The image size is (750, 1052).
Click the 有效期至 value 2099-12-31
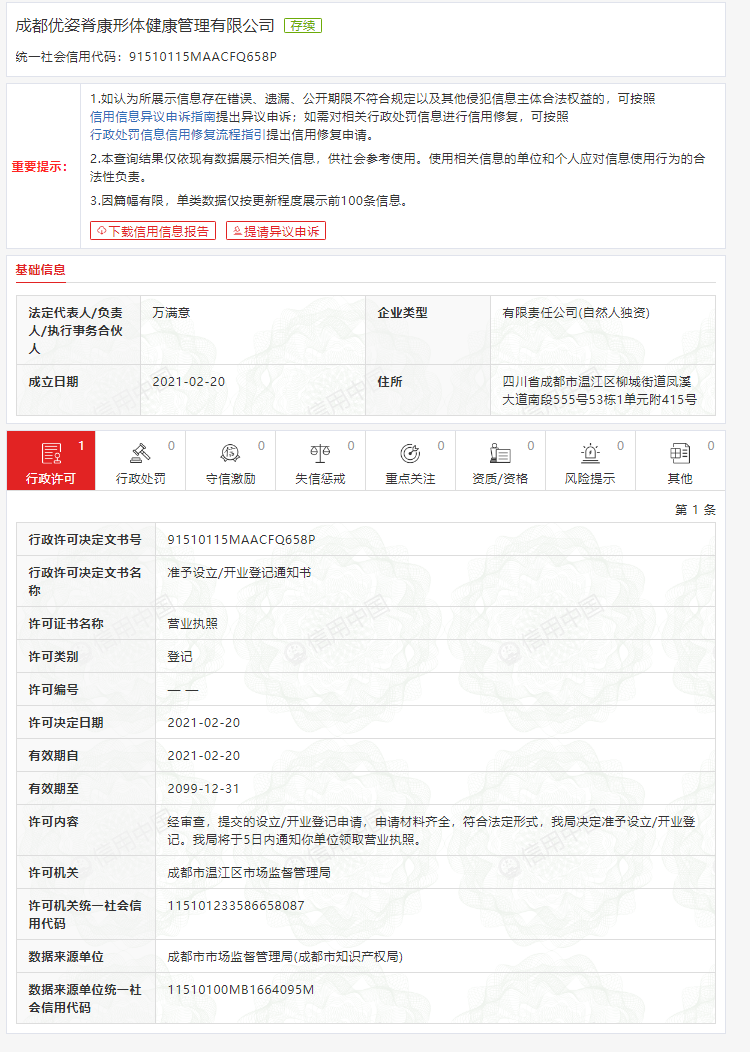click(x=203, y=788)
